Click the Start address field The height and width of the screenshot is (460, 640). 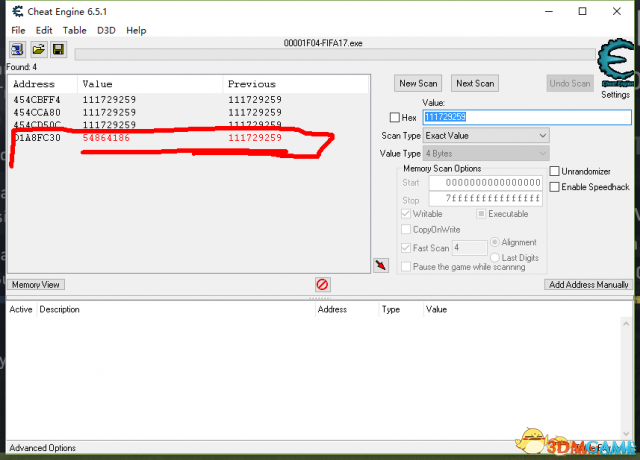pyautogui.click(x=485, y=182)
